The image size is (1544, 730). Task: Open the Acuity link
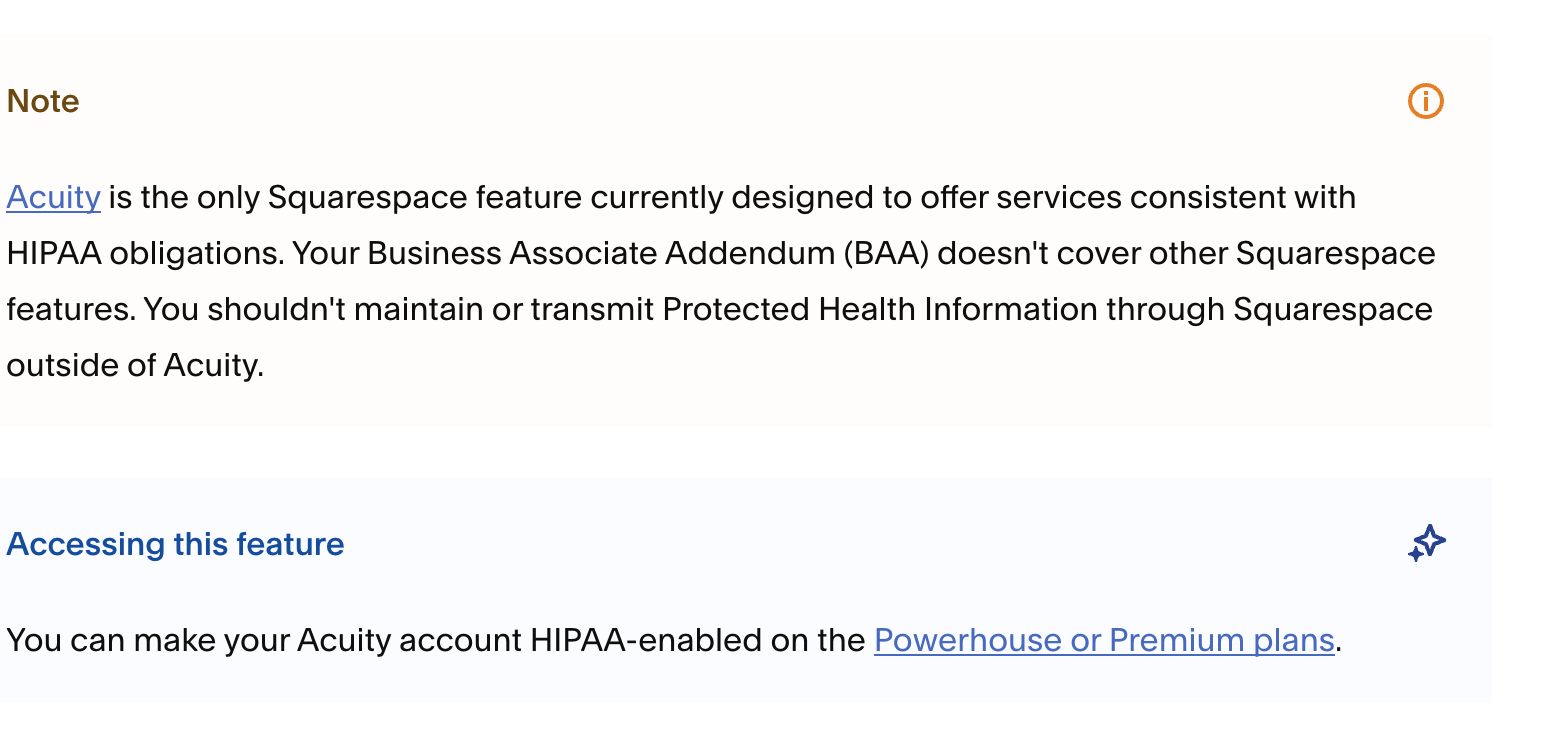pyautogui.click(x=53, y=197)
